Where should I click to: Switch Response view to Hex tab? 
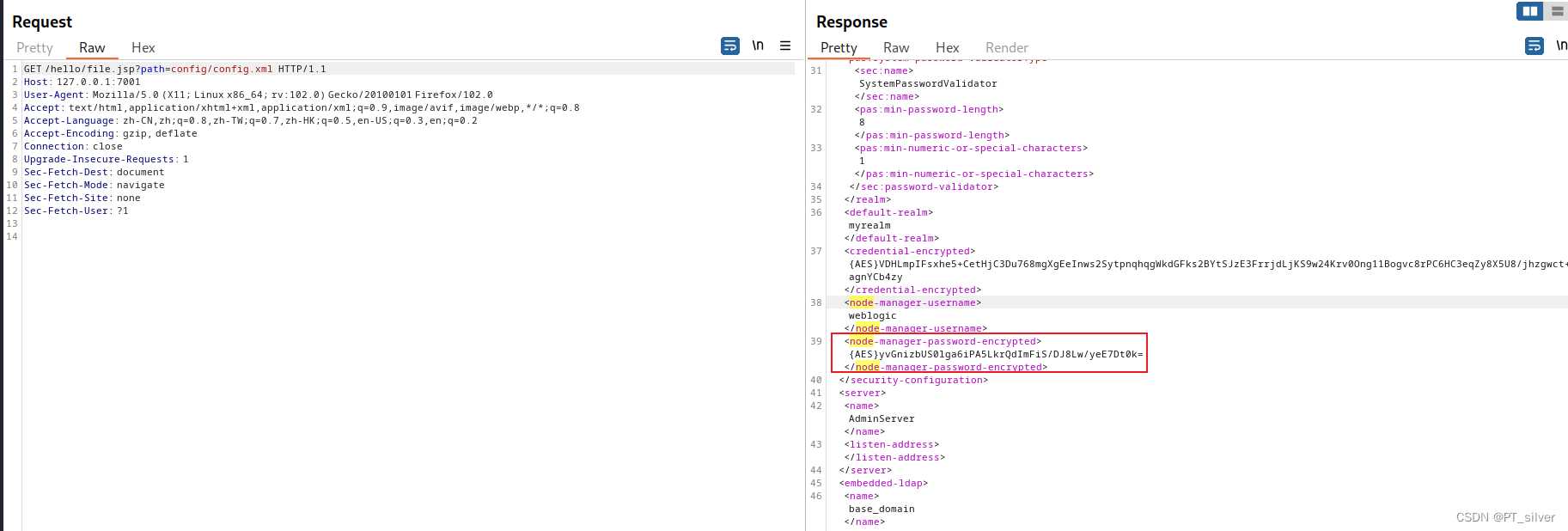pos(947,48)
